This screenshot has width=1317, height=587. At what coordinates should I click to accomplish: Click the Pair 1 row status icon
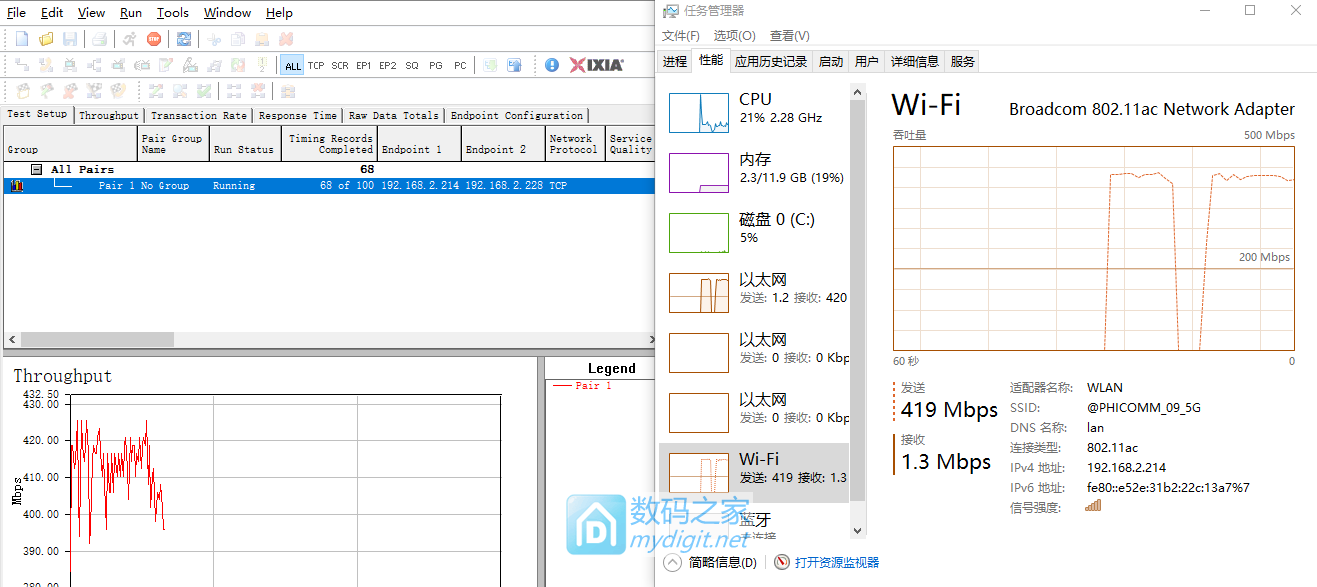point(16,186)
